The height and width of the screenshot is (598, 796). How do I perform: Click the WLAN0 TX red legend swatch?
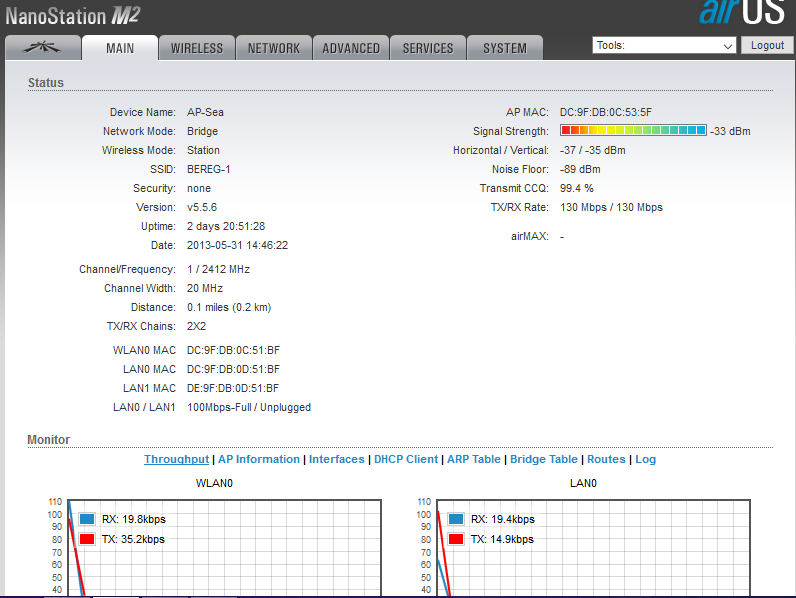(87, 539)
